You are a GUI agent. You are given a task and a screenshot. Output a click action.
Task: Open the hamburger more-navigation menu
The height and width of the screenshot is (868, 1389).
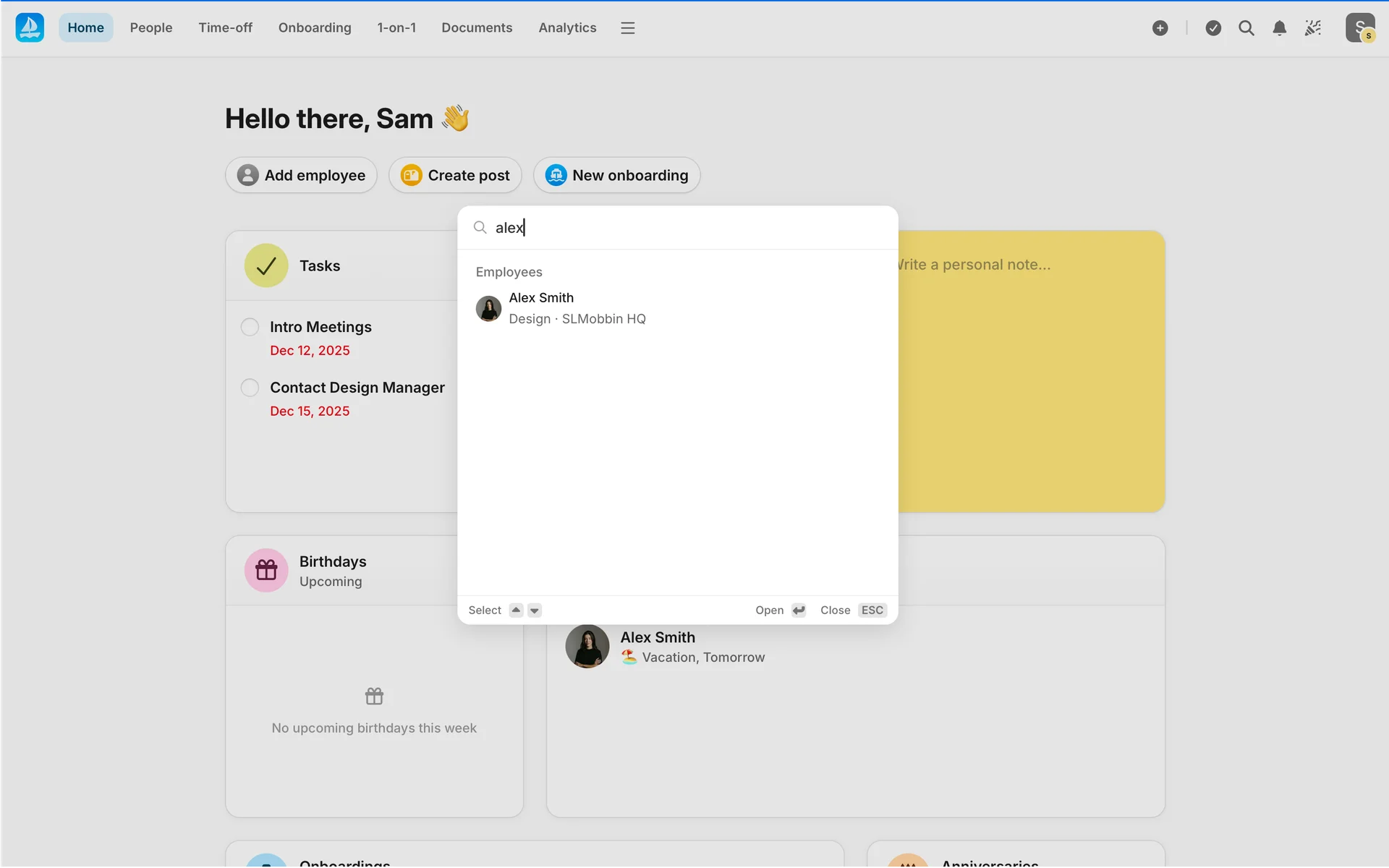pos(627,27)
